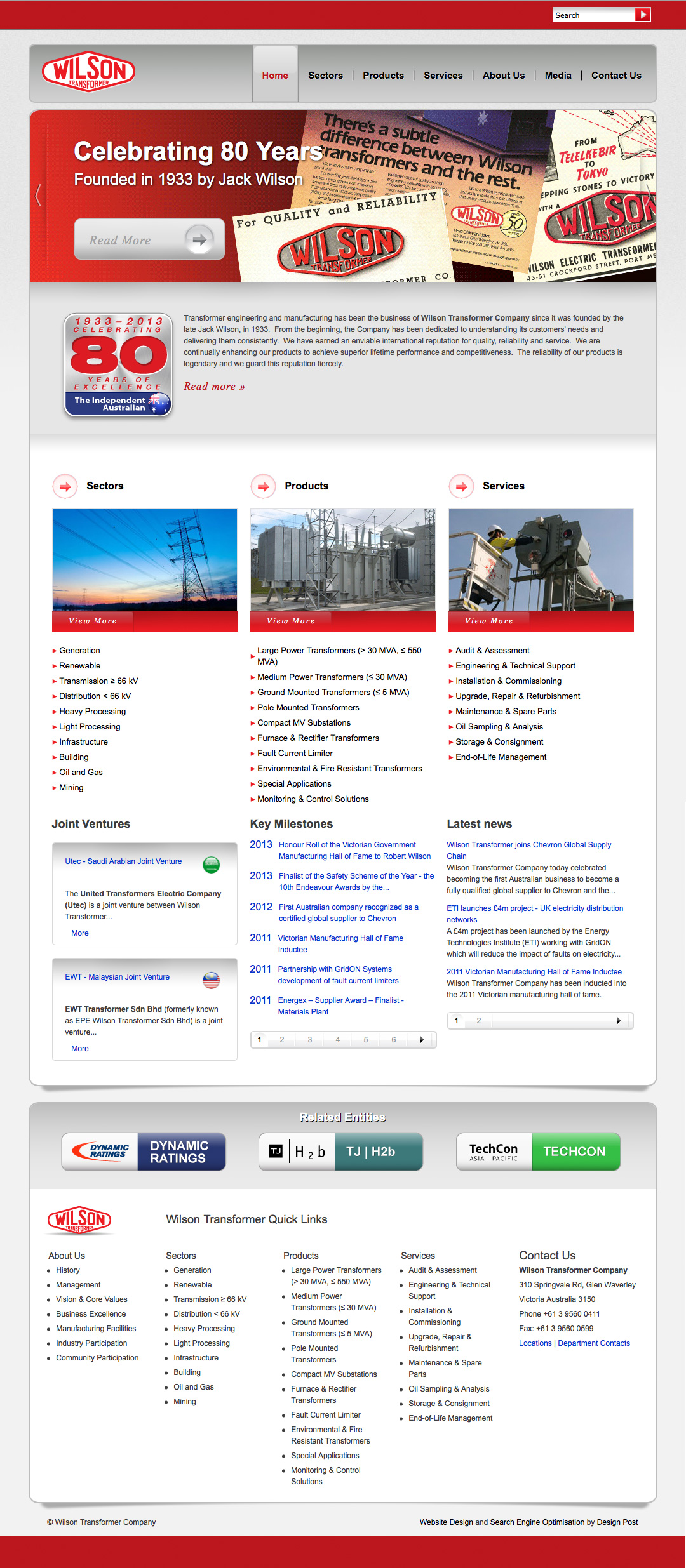686x1568 pixels.
Task: Click the banner previous slide arrow
Action: pos(38,195)
